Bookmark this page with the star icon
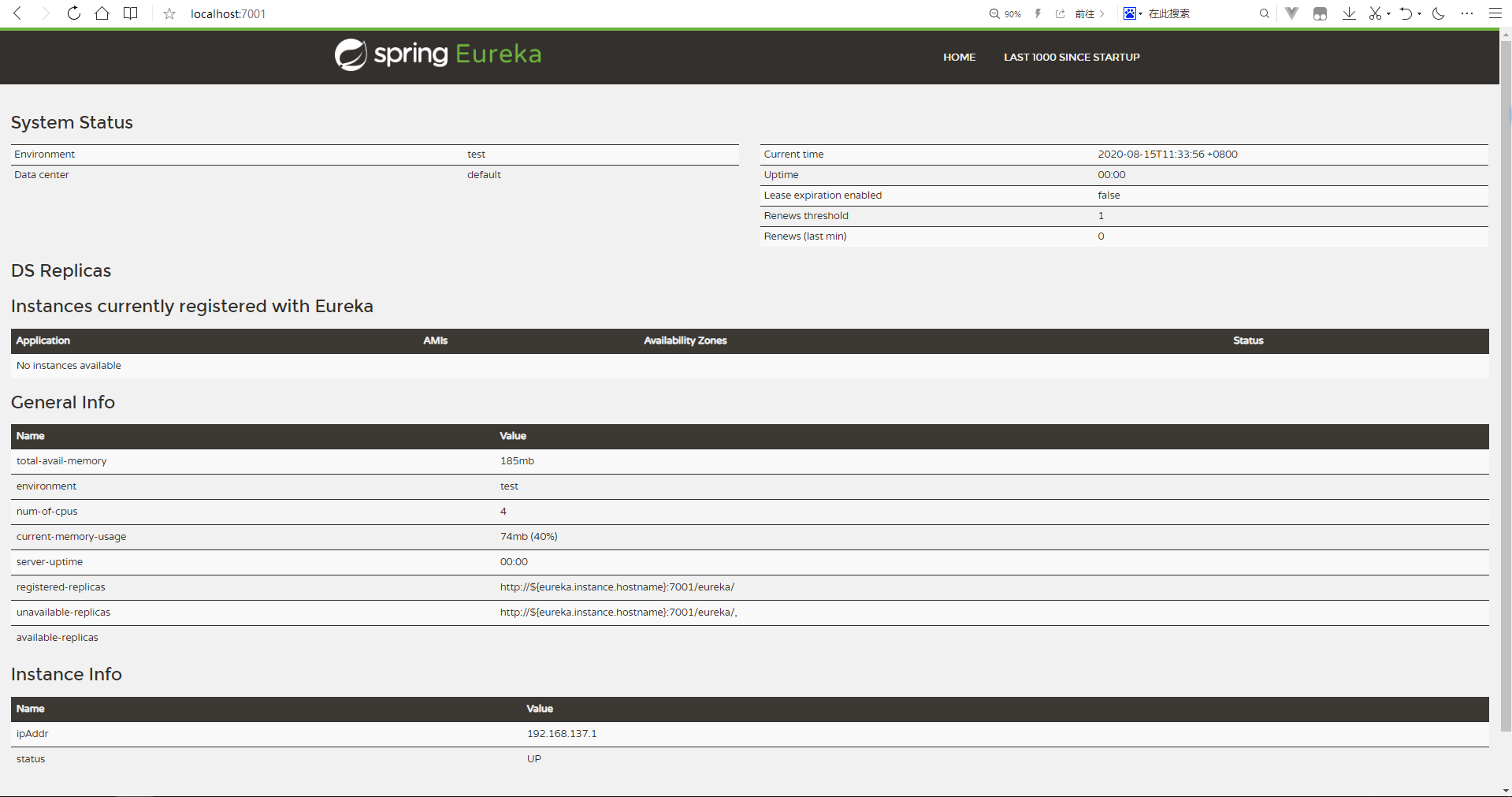This screenshot has height=797, width=1512. click(x=169, y=13)
